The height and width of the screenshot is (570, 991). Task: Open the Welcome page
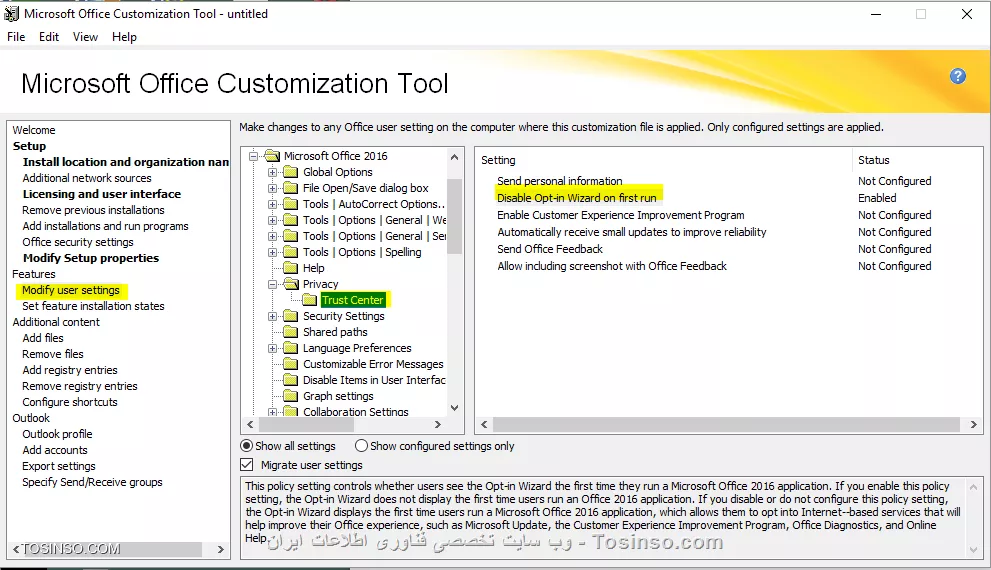coord(33,130)
